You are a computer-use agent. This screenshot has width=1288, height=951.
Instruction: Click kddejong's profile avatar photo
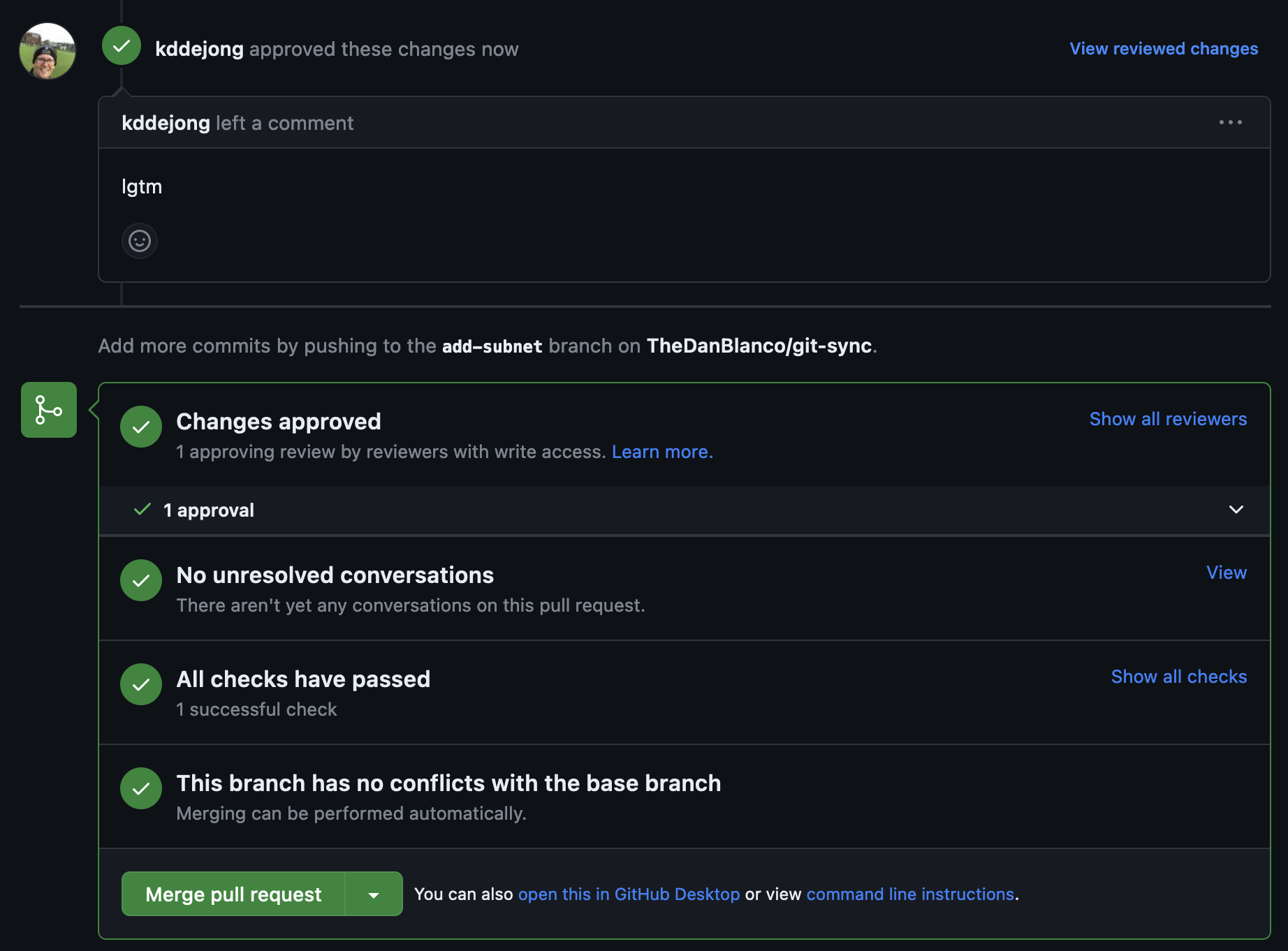click(x=47, y=51)
